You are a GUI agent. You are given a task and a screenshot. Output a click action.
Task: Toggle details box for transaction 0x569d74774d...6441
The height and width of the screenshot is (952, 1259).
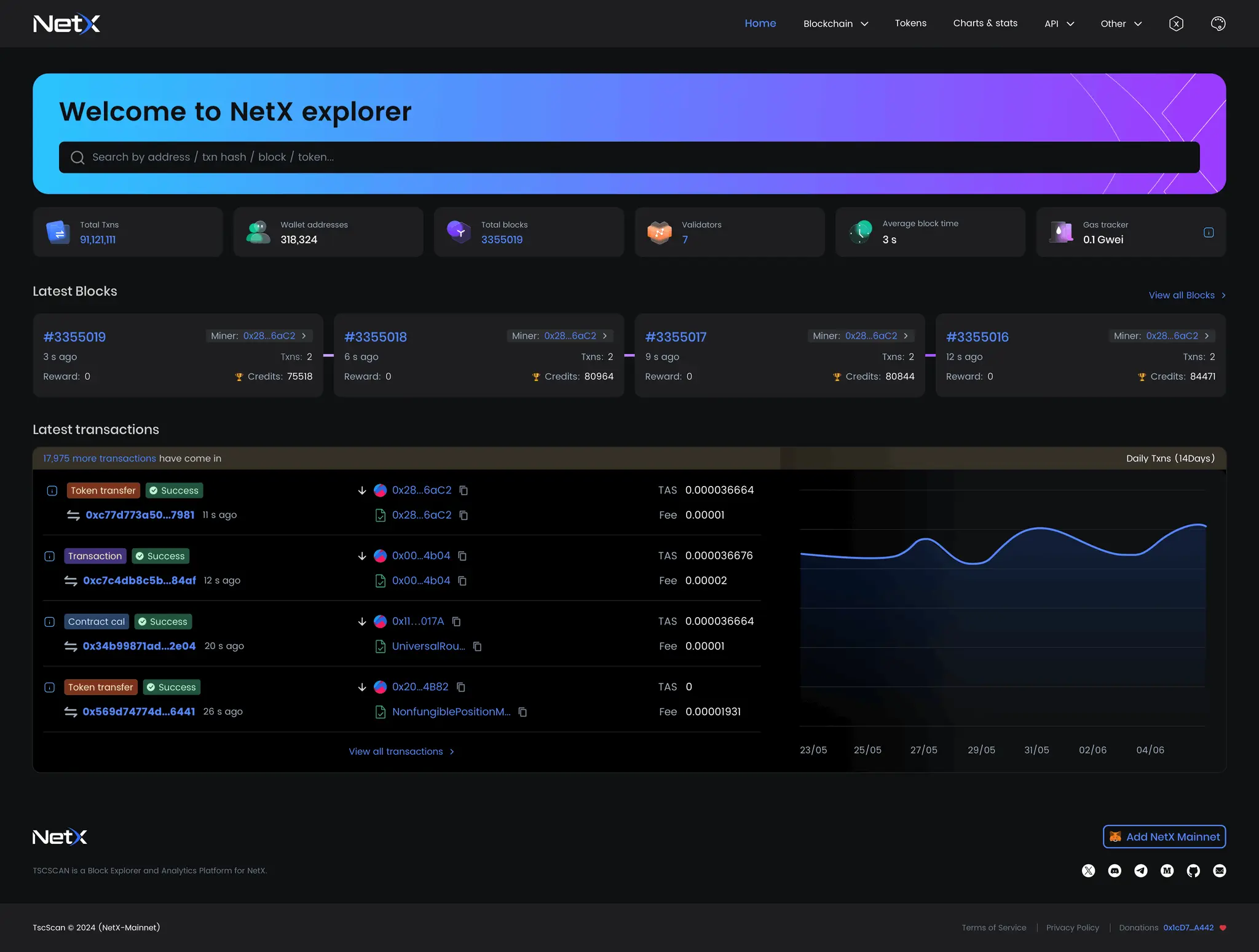pyautogui.click(x=50, y=687)
